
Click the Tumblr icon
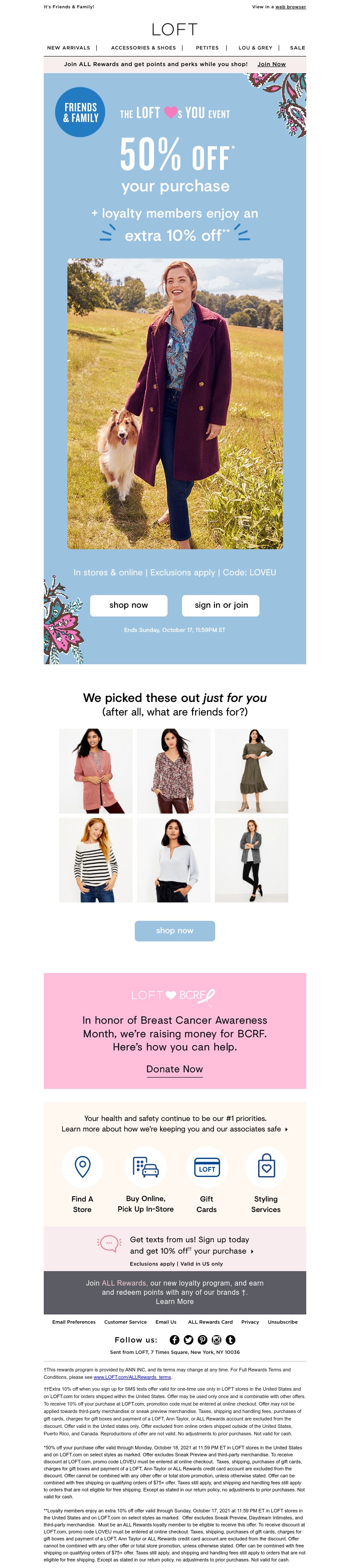230,1340
